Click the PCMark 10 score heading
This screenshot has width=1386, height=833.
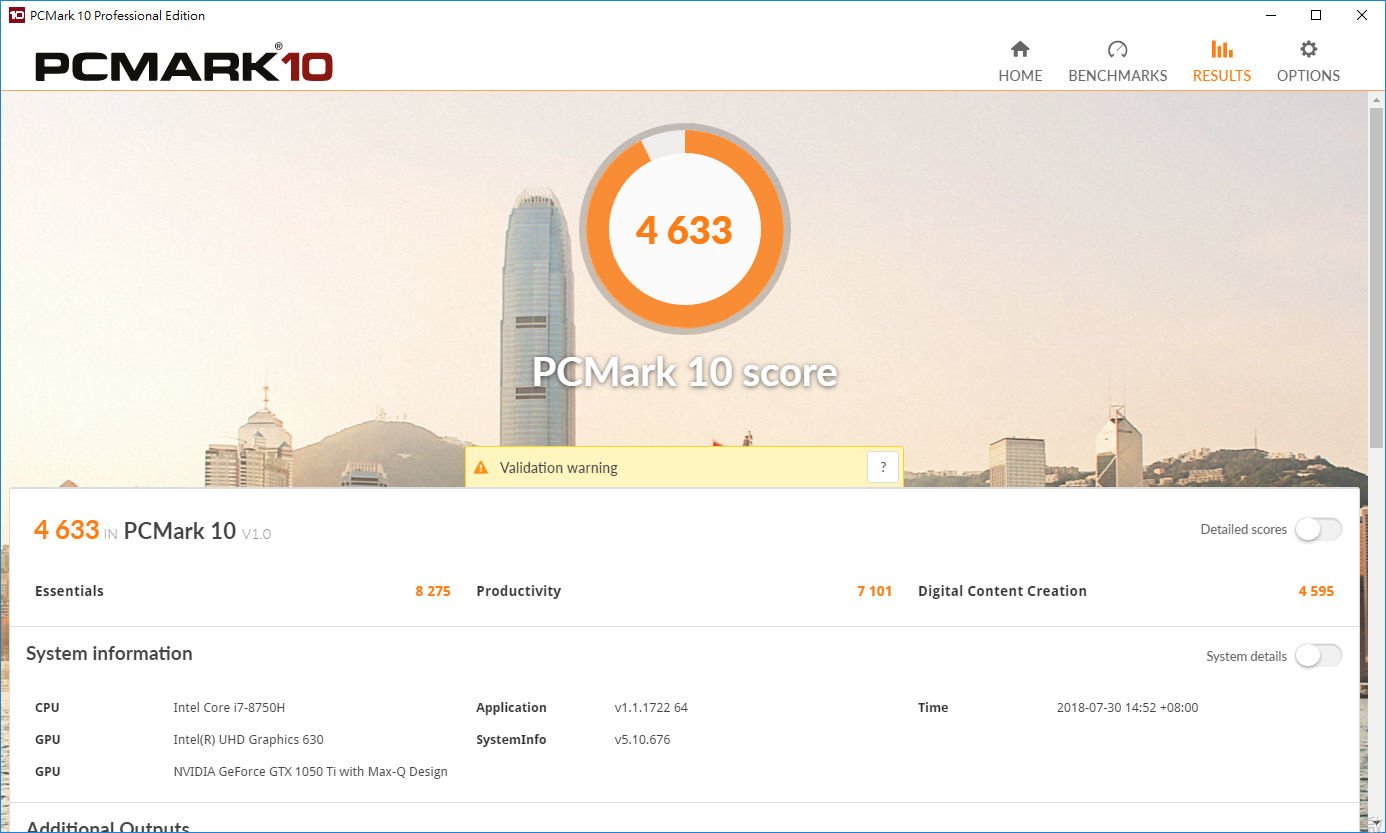685,372
